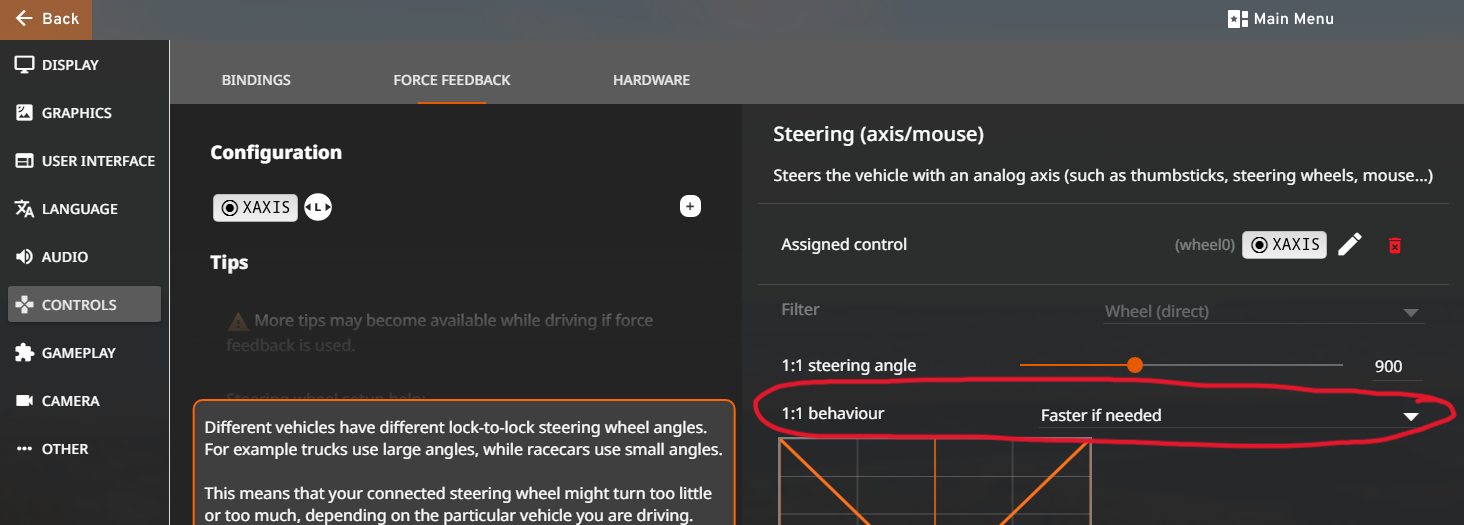Open the Filter dropdown
1464x525 pixels.
[1263, 312]
